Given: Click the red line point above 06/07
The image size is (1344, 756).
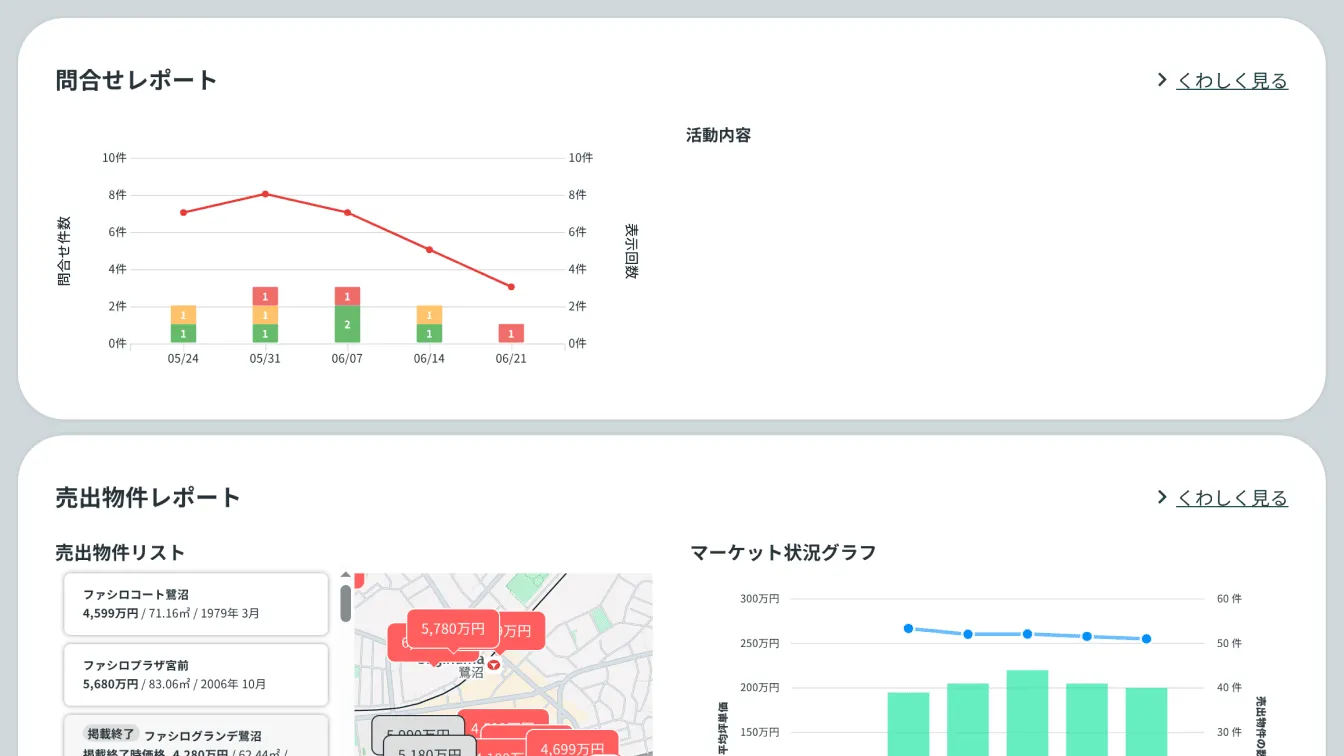Looking at the screenshot, I should (347, 212).
